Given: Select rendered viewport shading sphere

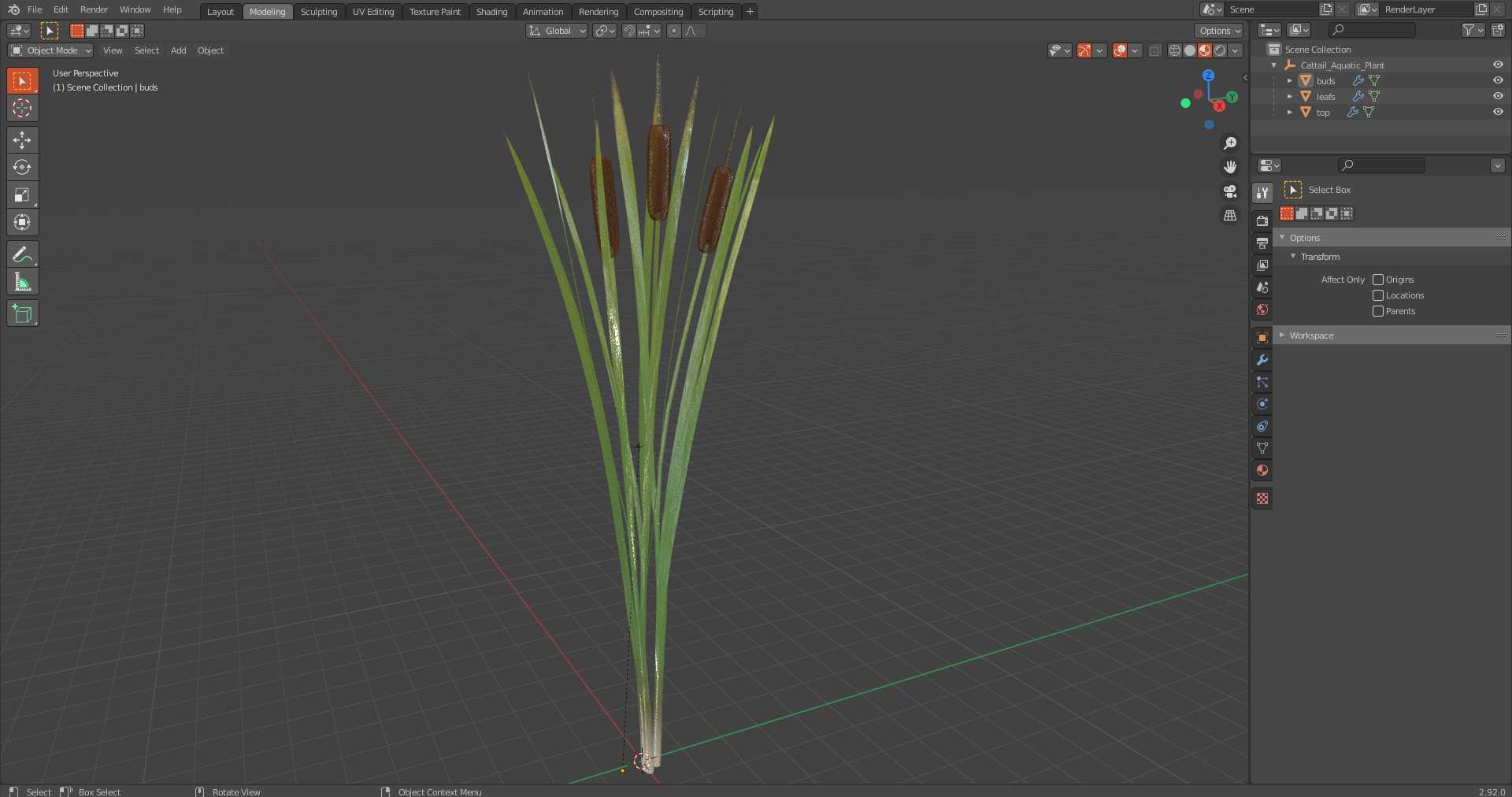Looking at the screenshot, I should [x=1220, y=50].
